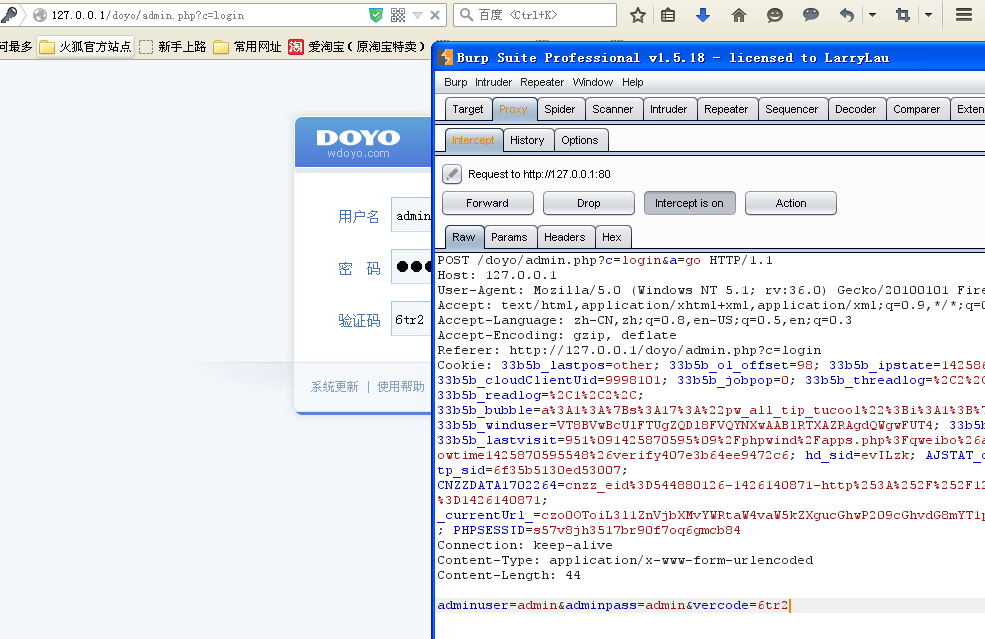Bookmark this page with the star icon

click(638, 15)
